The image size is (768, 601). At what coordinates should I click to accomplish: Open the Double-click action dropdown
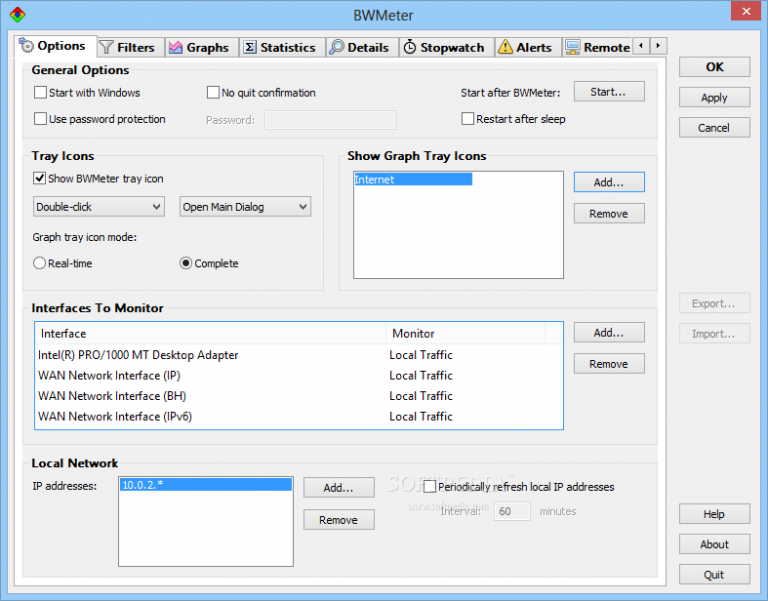99,207
